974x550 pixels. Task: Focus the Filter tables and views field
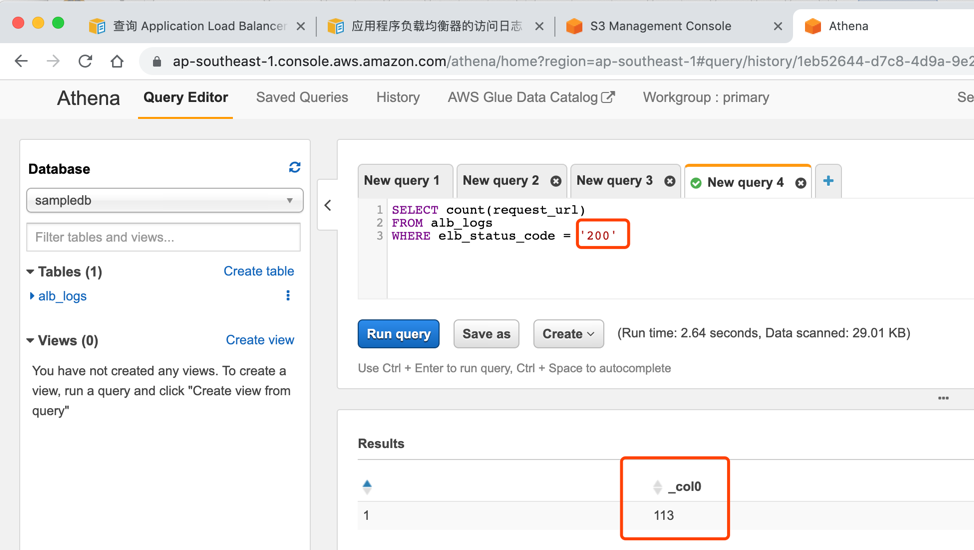(163, 237)
